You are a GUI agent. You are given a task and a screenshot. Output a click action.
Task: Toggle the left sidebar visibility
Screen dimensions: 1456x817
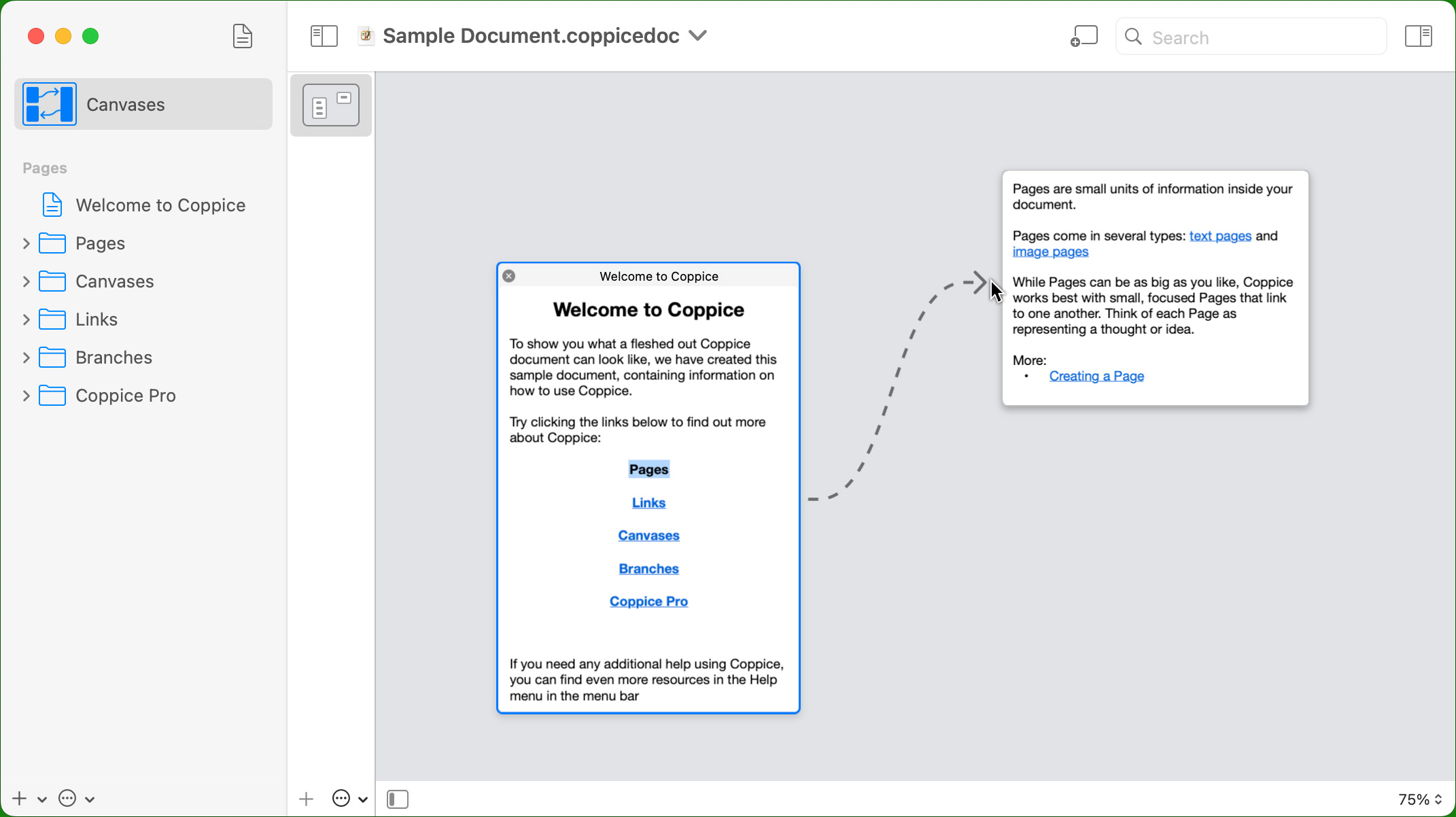324,36
